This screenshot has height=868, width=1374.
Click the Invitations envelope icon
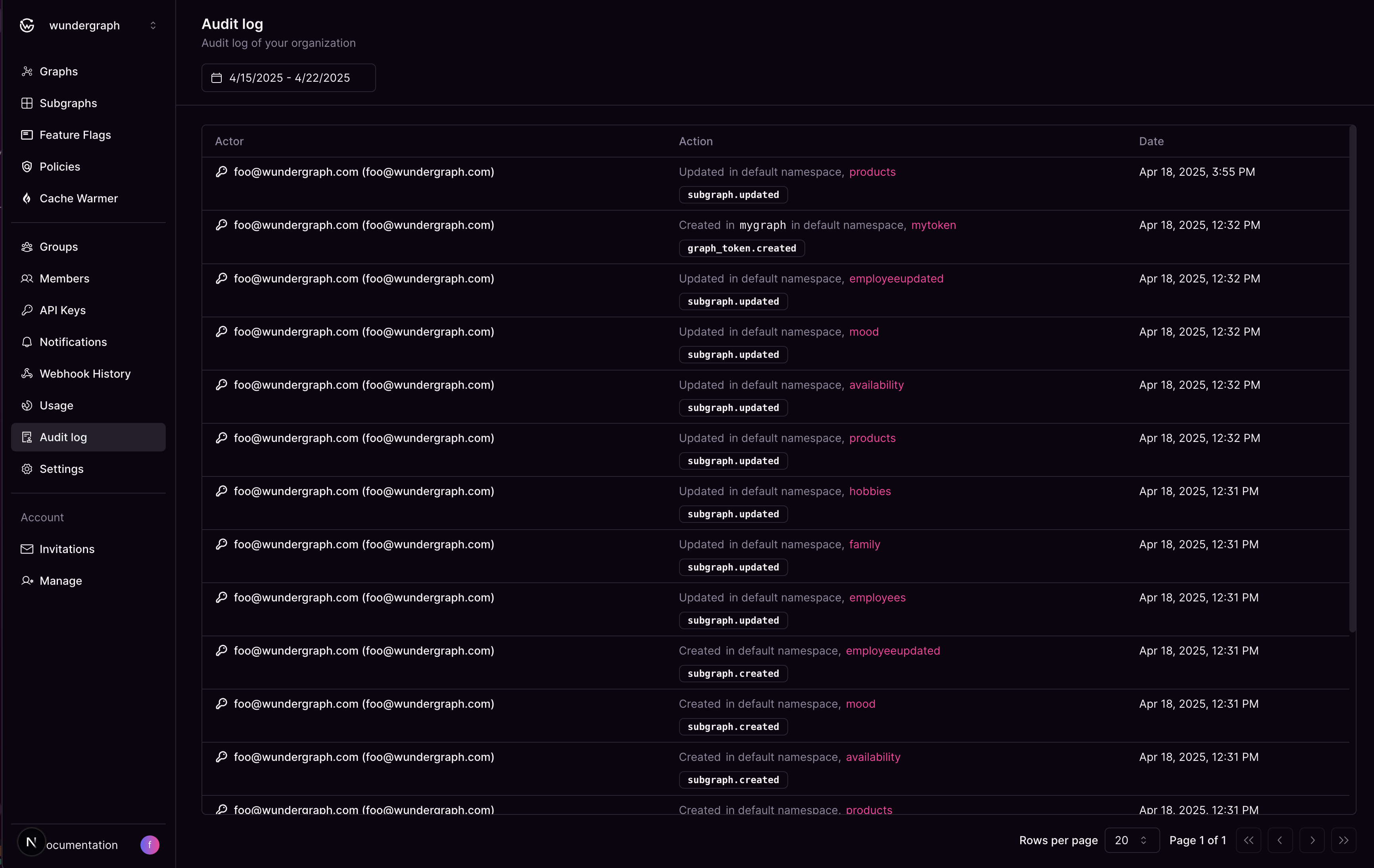(x=27, y=549)
